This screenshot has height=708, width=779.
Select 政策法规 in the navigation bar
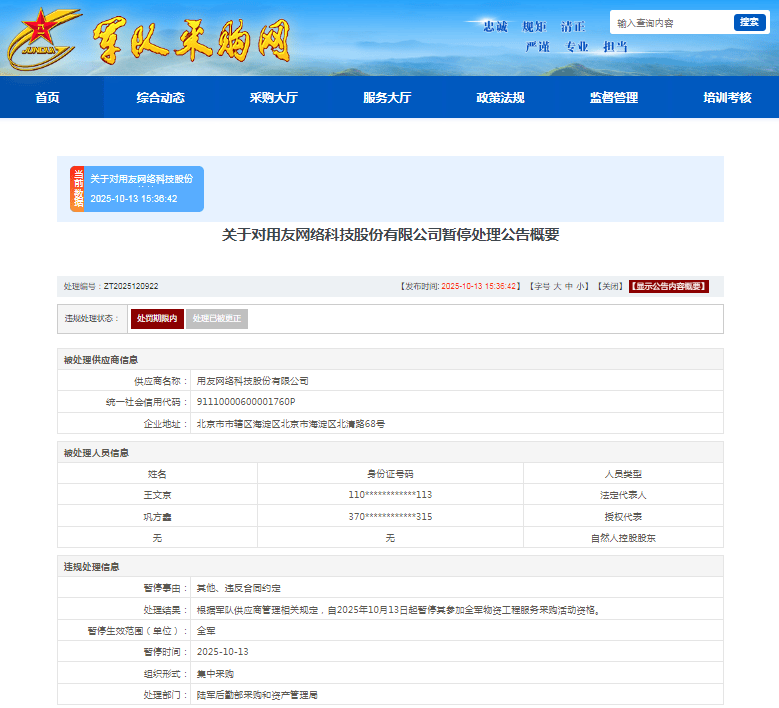click(500, 98)
